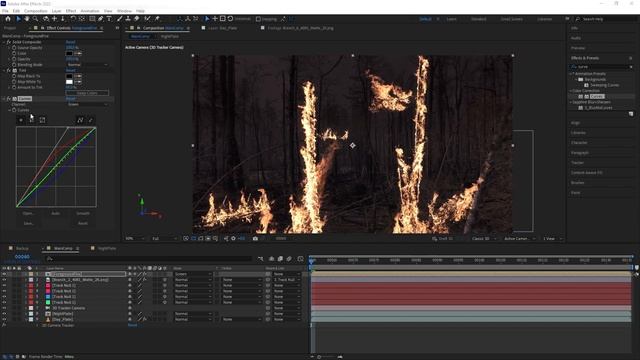Open the Blending Mode dropdown set to Normal

click(x=87, y=65)
